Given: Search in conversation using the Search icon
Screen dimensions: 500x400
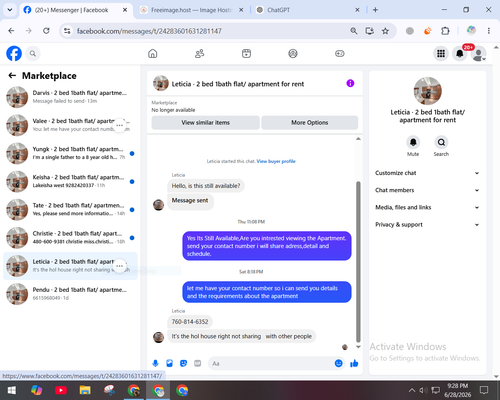Looking at the screenshot, I should [x=441, y=142].
